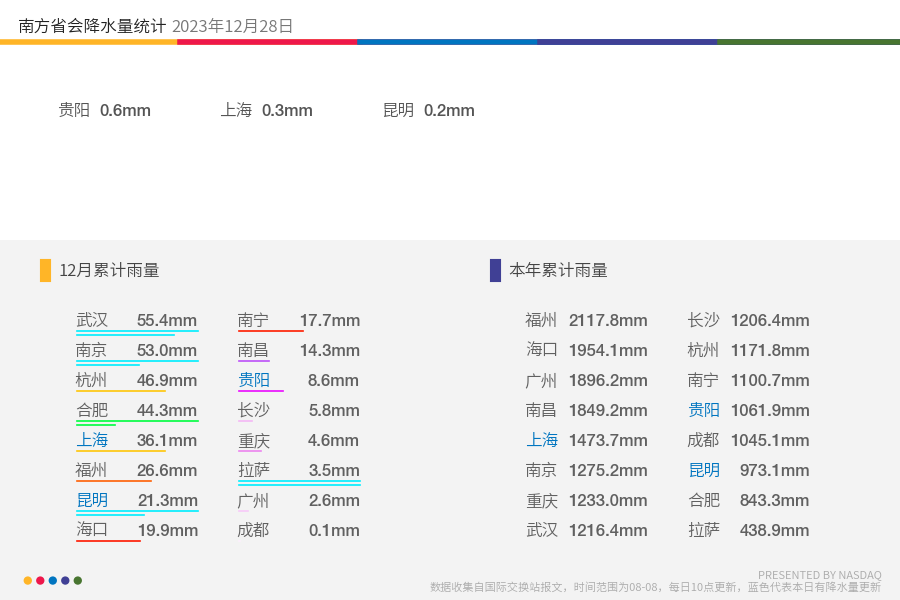Click the purple marker beside 本年累计雨量
Viewport: 900px width, 600px height.
click(495, 270)
